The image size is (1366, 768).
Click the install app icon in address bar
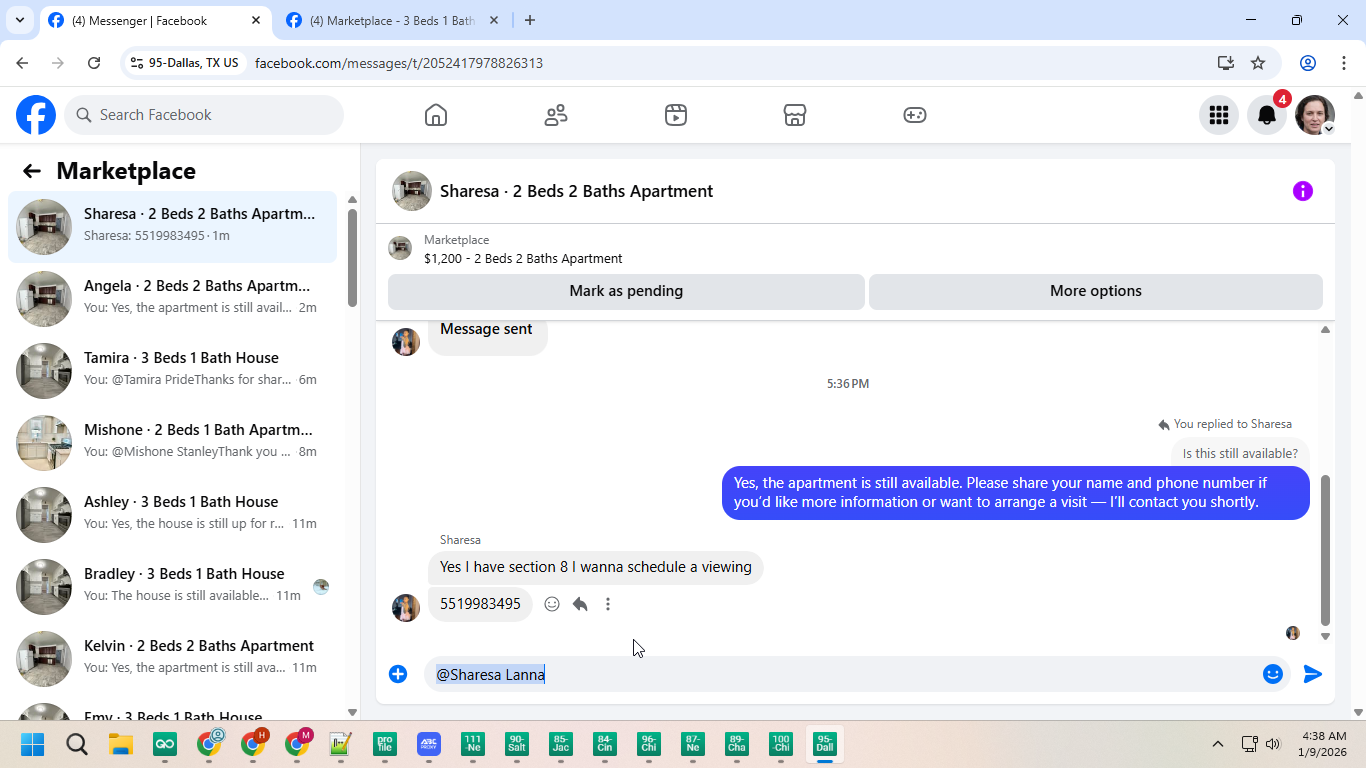coord(1226,63)
